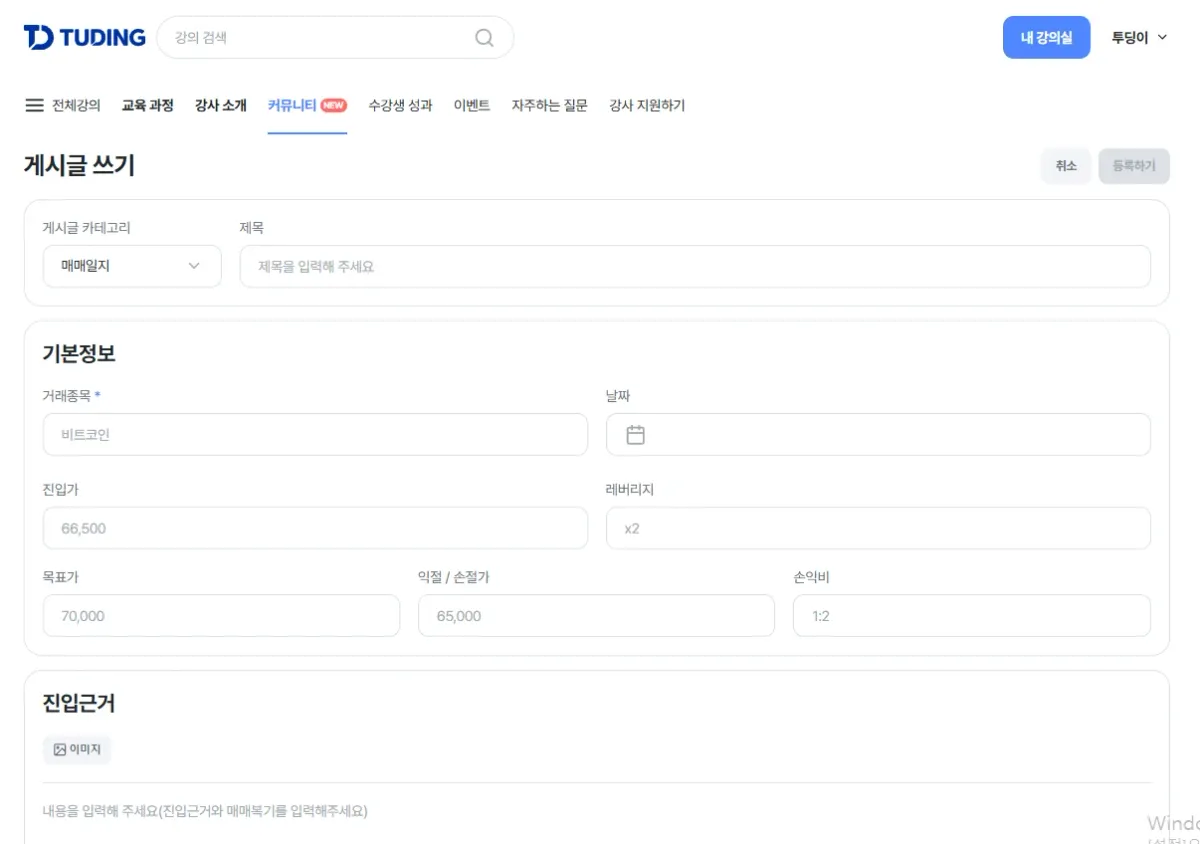Open 내 강의실
The width and height of the screenshot is (1200, 844).
point(1046,38)
